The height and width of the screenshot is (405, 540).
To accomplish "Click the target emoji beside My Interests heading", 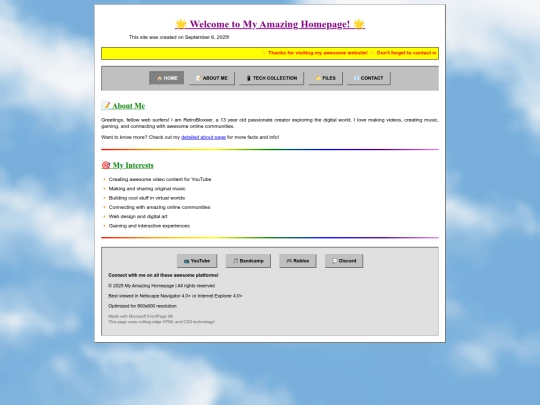I will (x=106, y=165).
